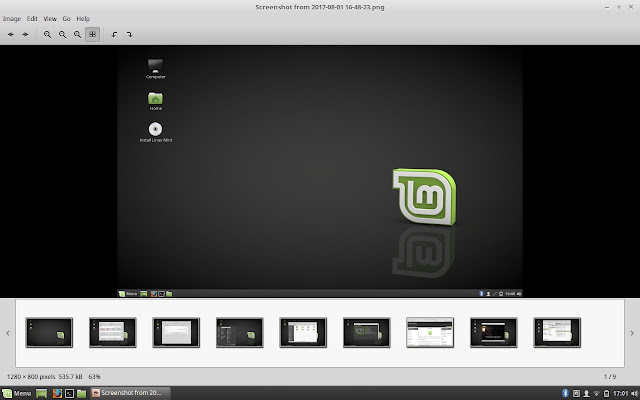The width and height of the screenshot is (640, 400).
Task: Select the ninth thumbnail in gallery strip
Action: pyautogui.click(x=557, y=333)
